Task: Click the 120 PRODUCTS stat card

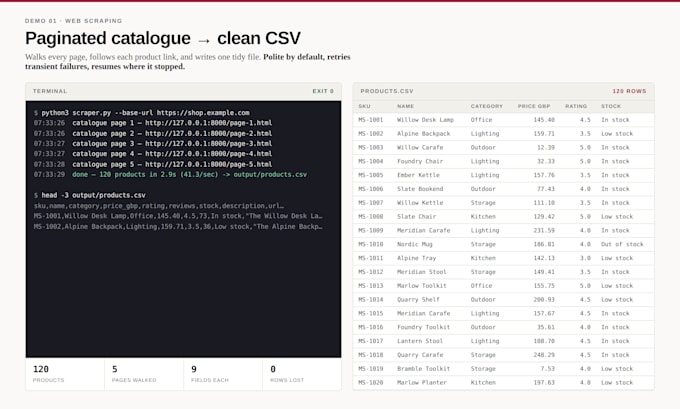Action: coord(65,374)
